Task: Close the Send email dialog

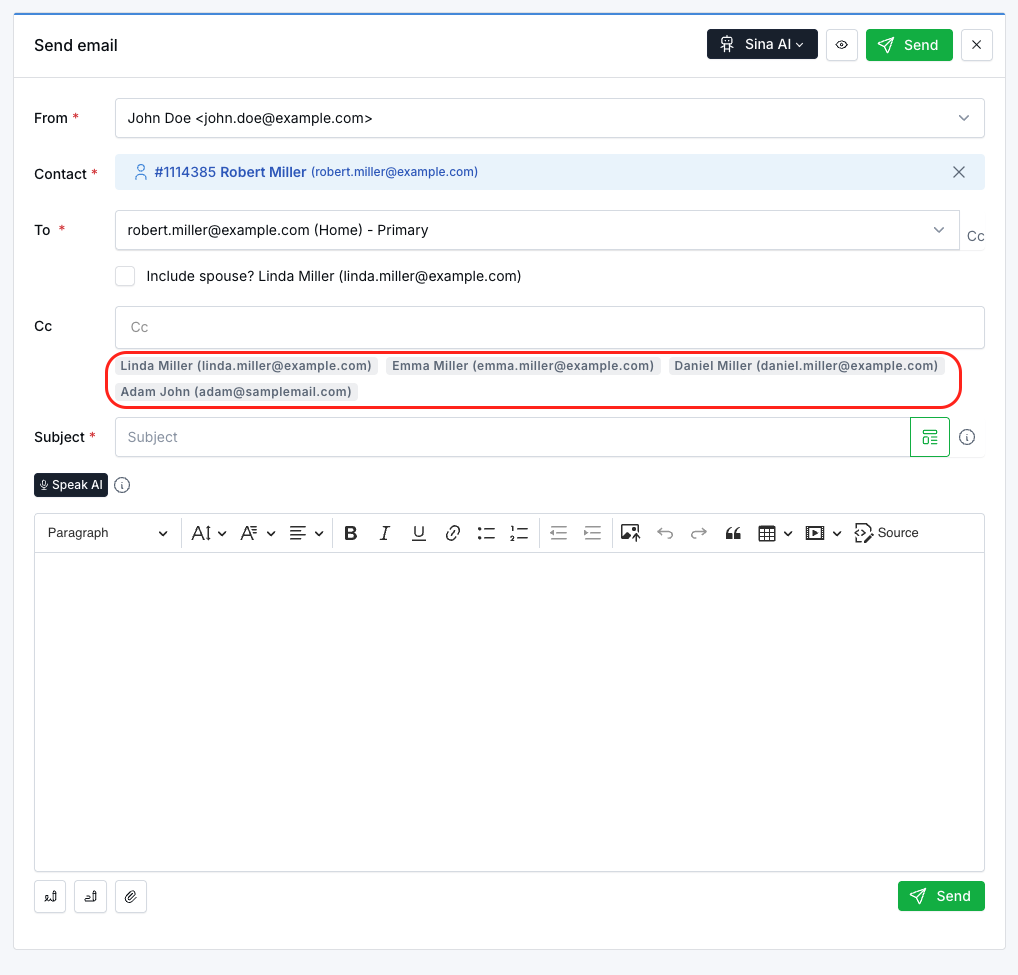Action: (976, 45)
